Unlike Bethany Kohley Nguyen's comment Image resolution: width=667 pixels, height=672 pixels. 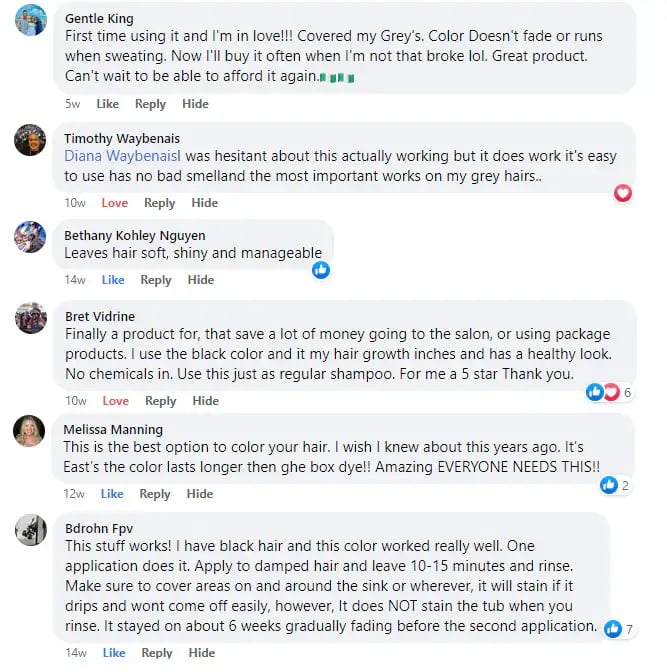[113, 280]
